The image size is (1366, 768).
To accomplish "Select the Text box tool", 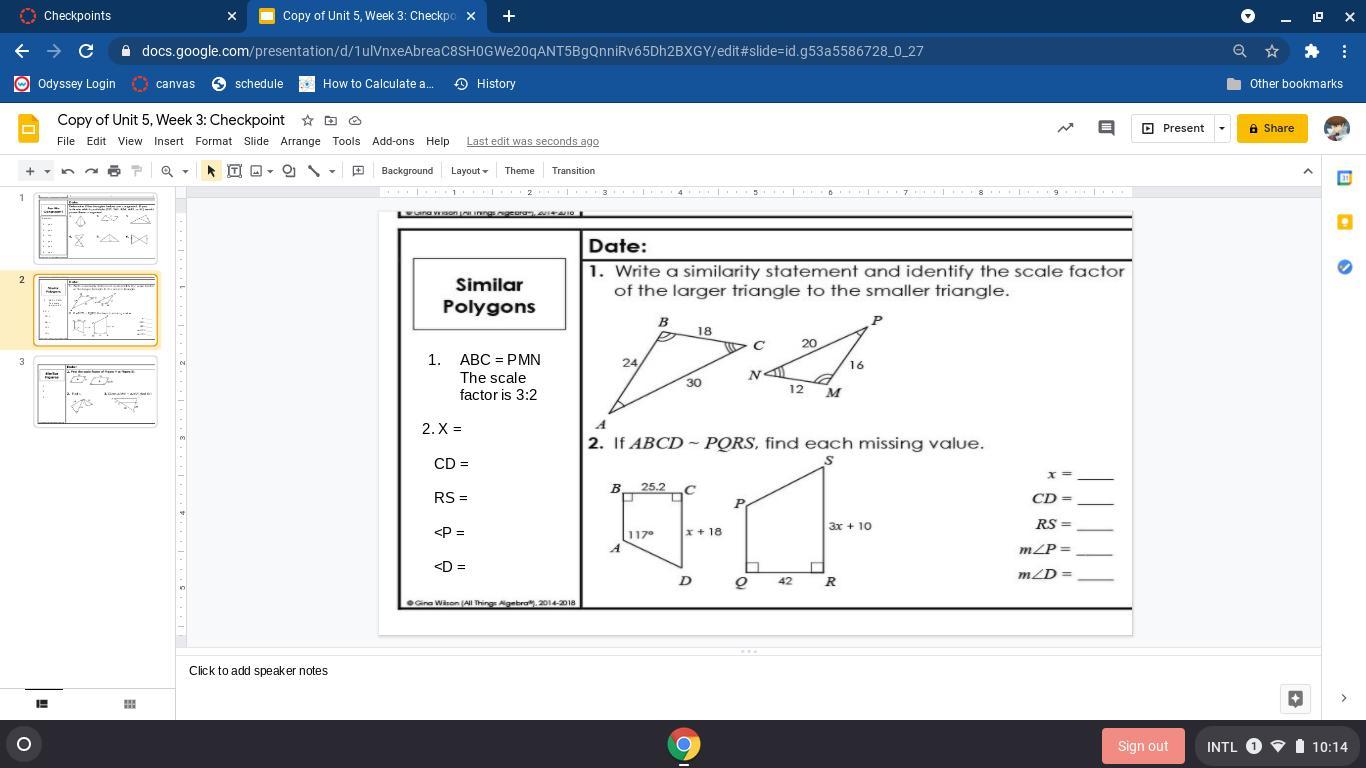I will point(235,171).
